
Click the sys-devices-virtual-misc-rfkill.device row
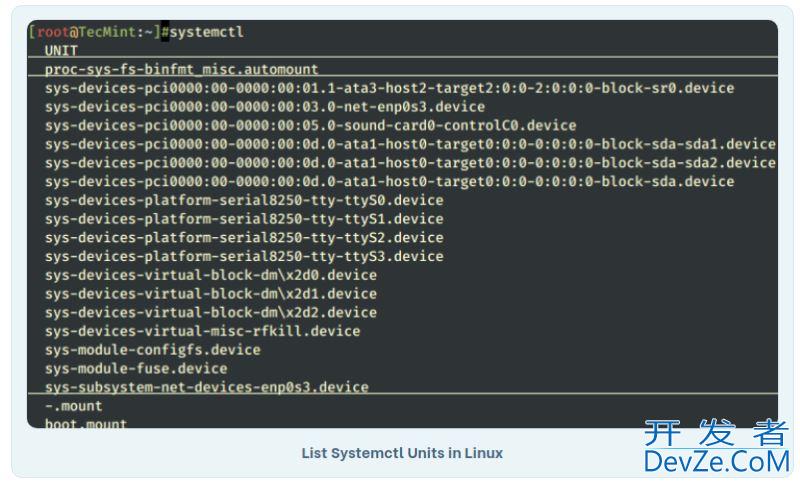pyautogui.click(x=203, y=332)
